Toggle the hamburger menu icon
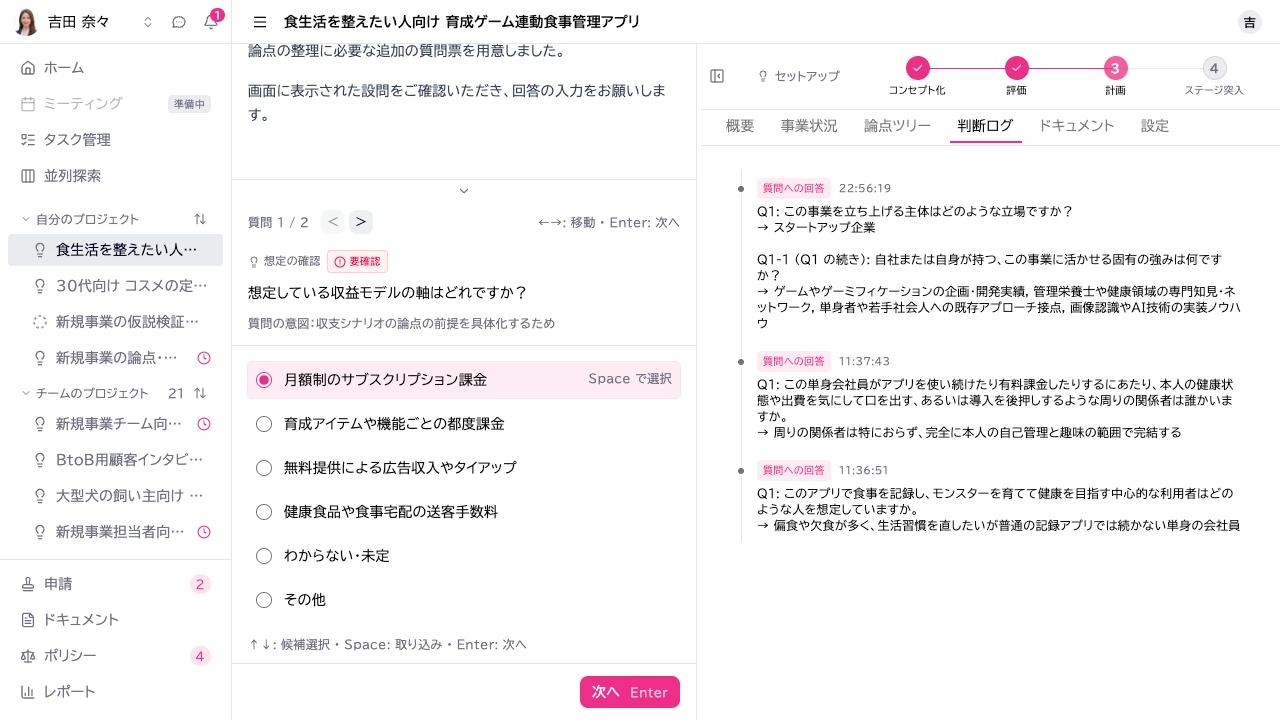The height and width of the screenshot is (720, 1280). click(x=260, y=22)
